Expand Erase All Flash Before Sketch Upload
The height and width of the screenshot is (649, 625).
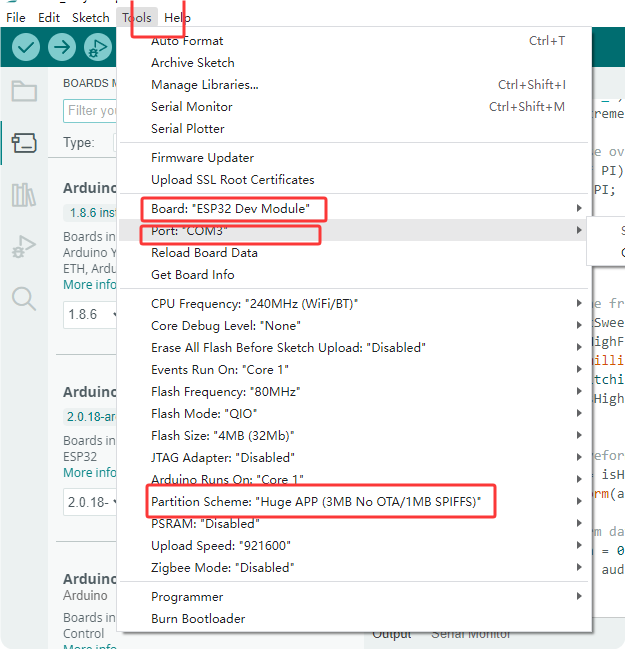(354, 348)
